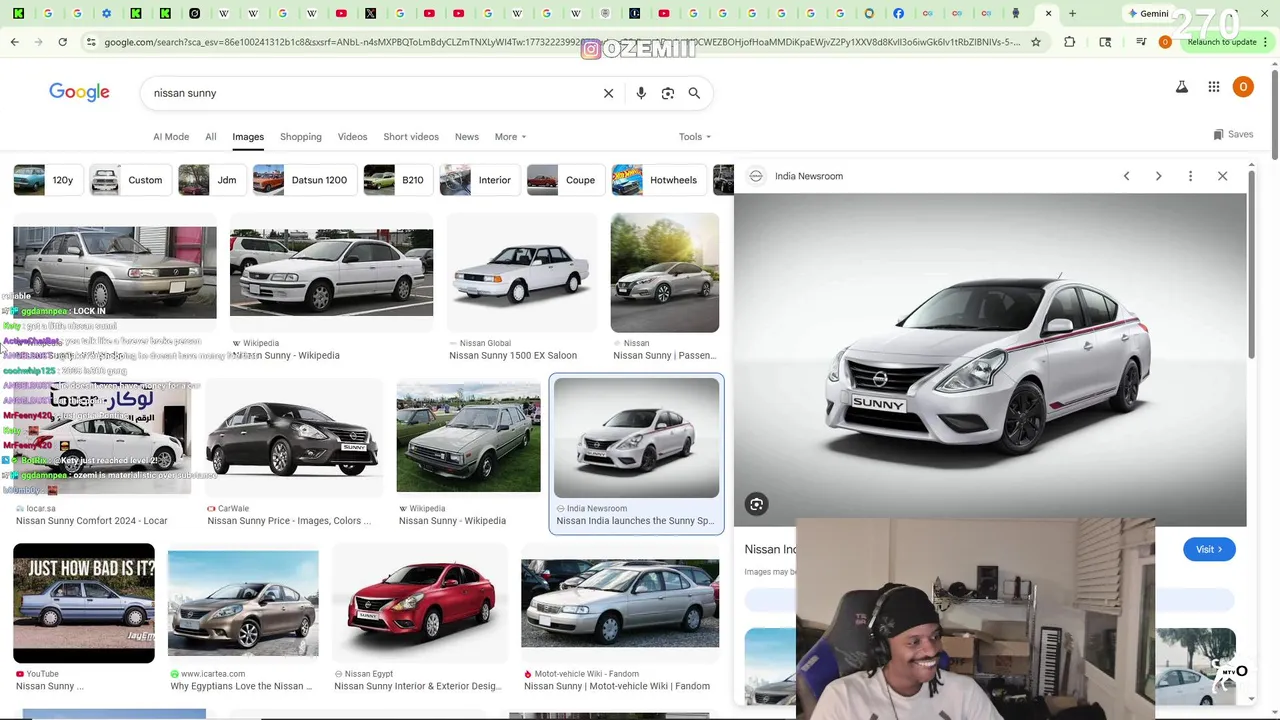Screen dimensions: 1280x720
Task: Open a new browser tab
Action: (x=1072, y=14)
